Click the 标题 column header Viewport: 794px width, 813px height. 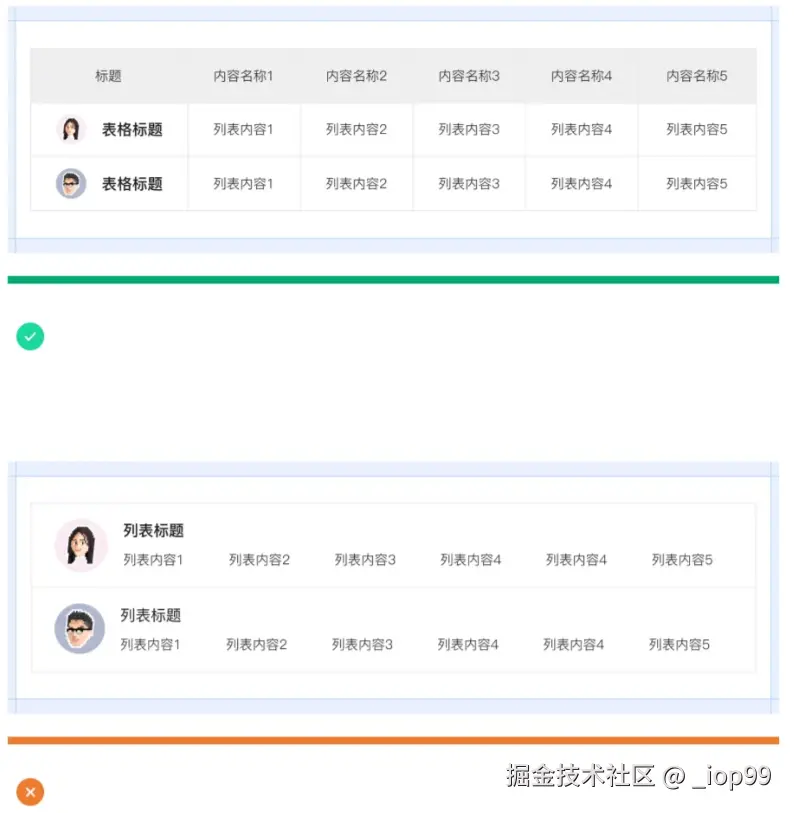coord(108,76)
